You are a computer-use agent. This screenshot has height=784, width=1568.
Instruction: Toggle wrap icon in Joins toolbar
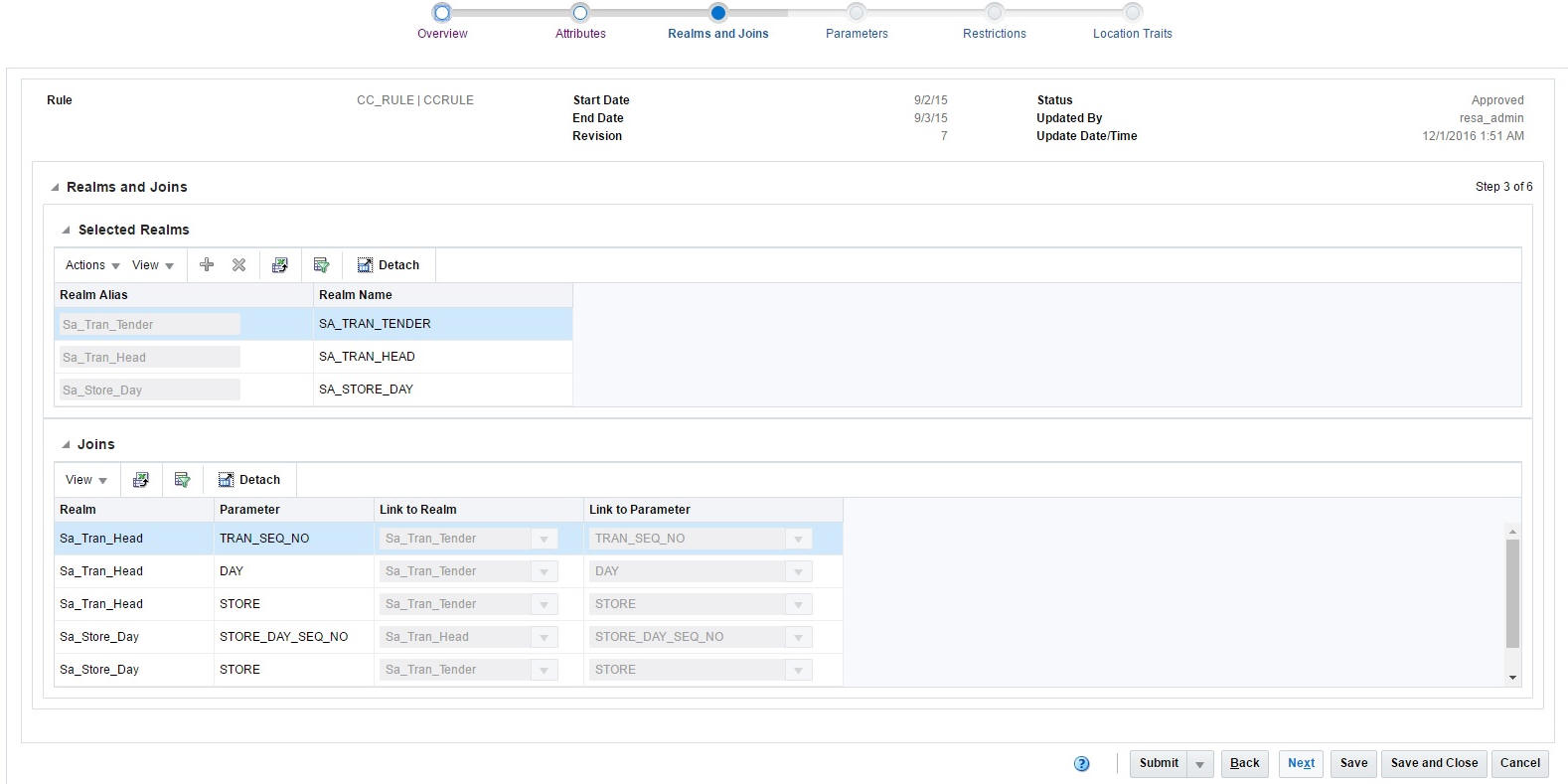pos(182,480)
